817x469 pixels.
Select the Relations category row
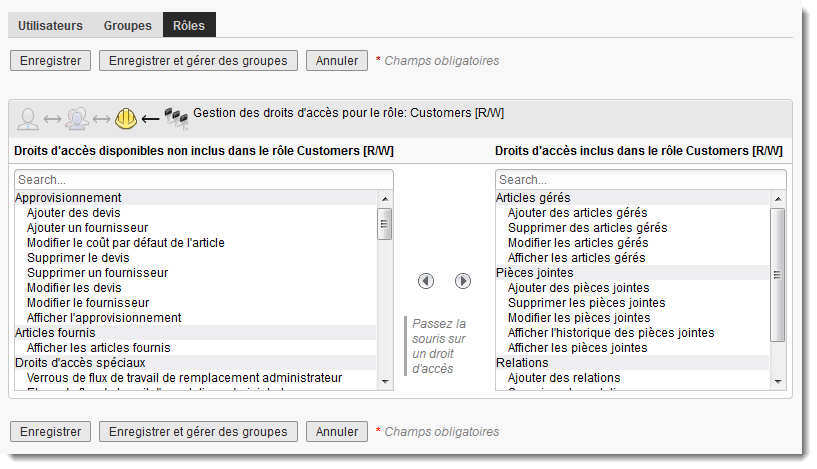coord(632,363)
